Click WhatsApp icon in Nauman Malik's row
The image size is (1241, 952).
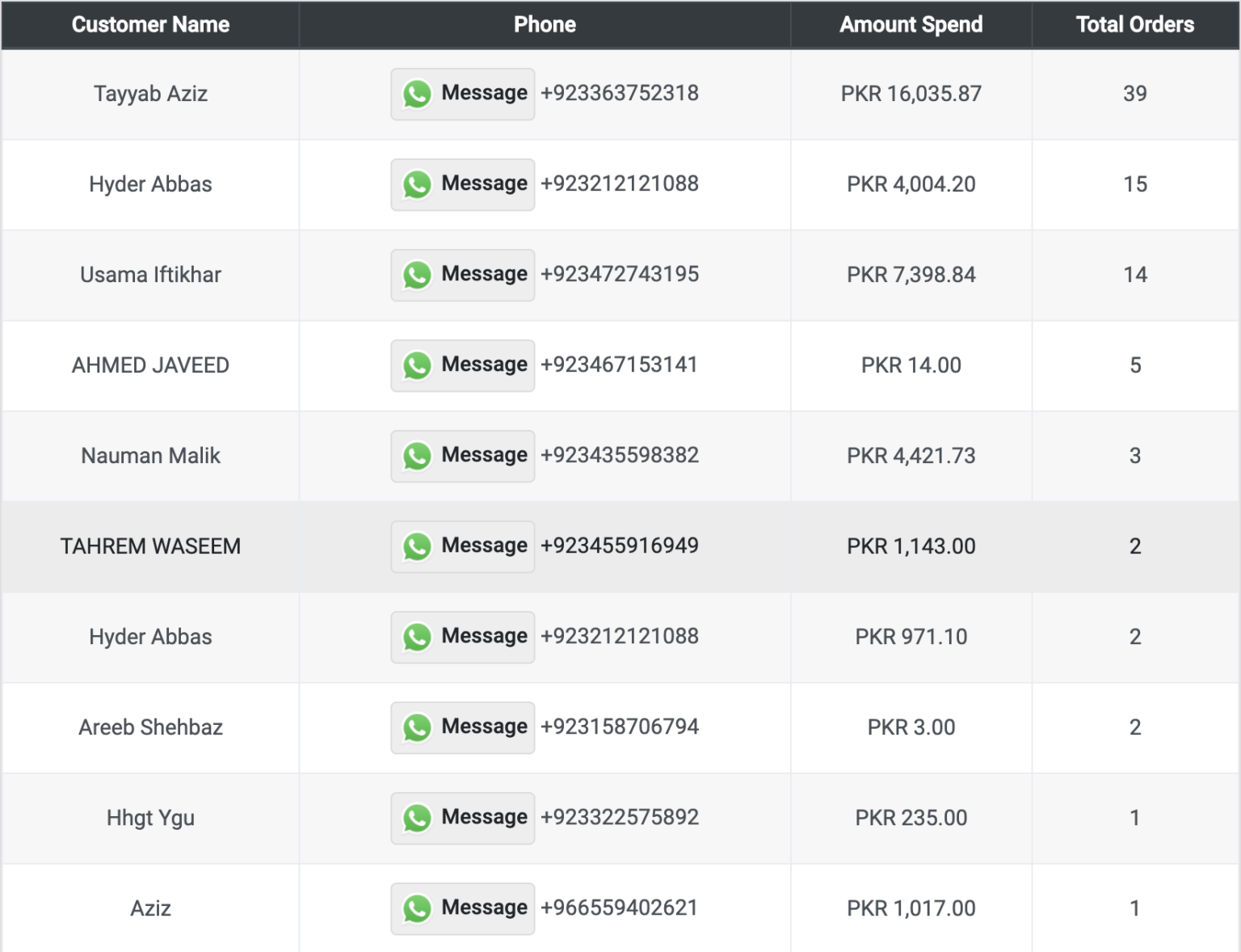pos(417,457)
